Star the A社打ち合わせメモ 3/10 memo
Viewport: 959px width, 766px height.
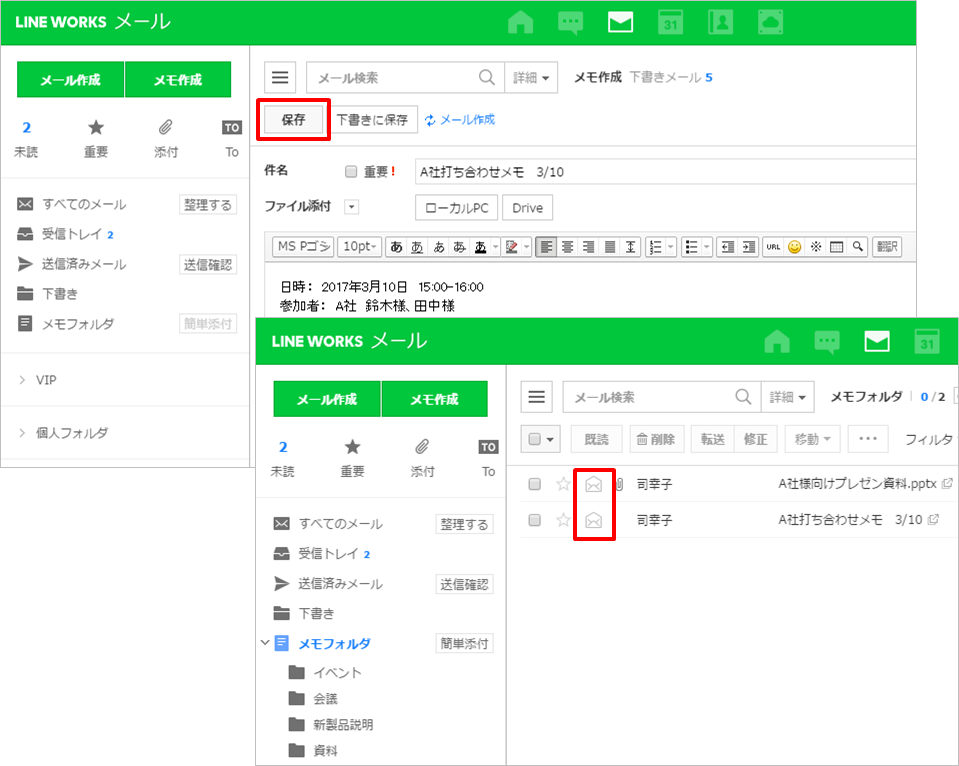(x=563, y=520)
